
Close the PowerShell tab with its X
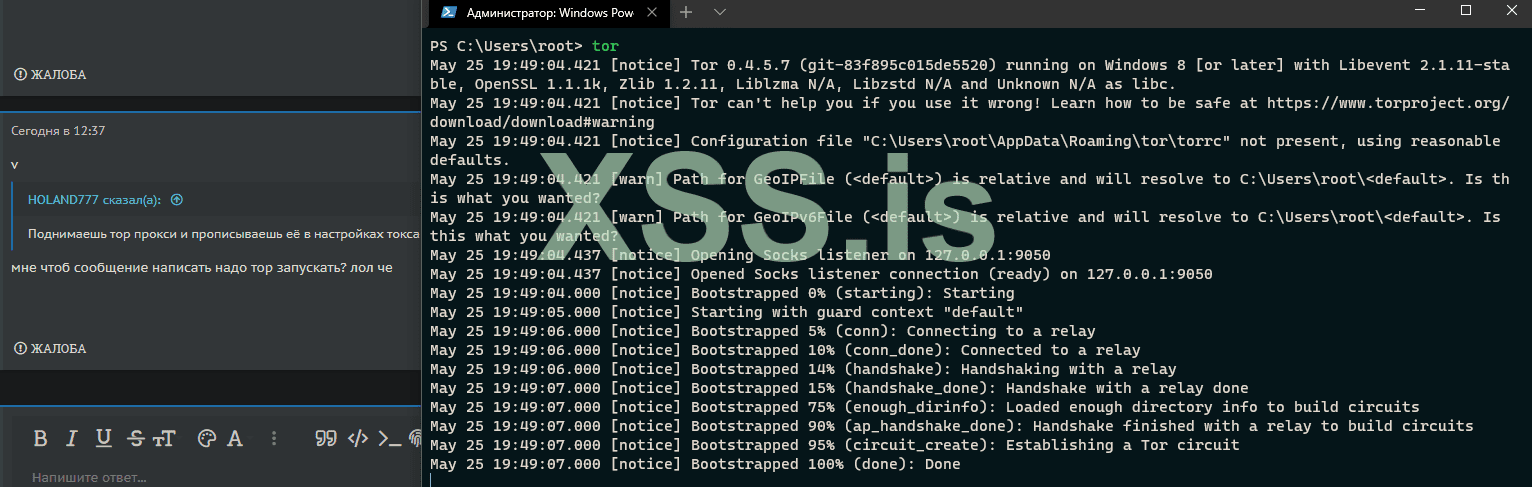coord(651,12)
